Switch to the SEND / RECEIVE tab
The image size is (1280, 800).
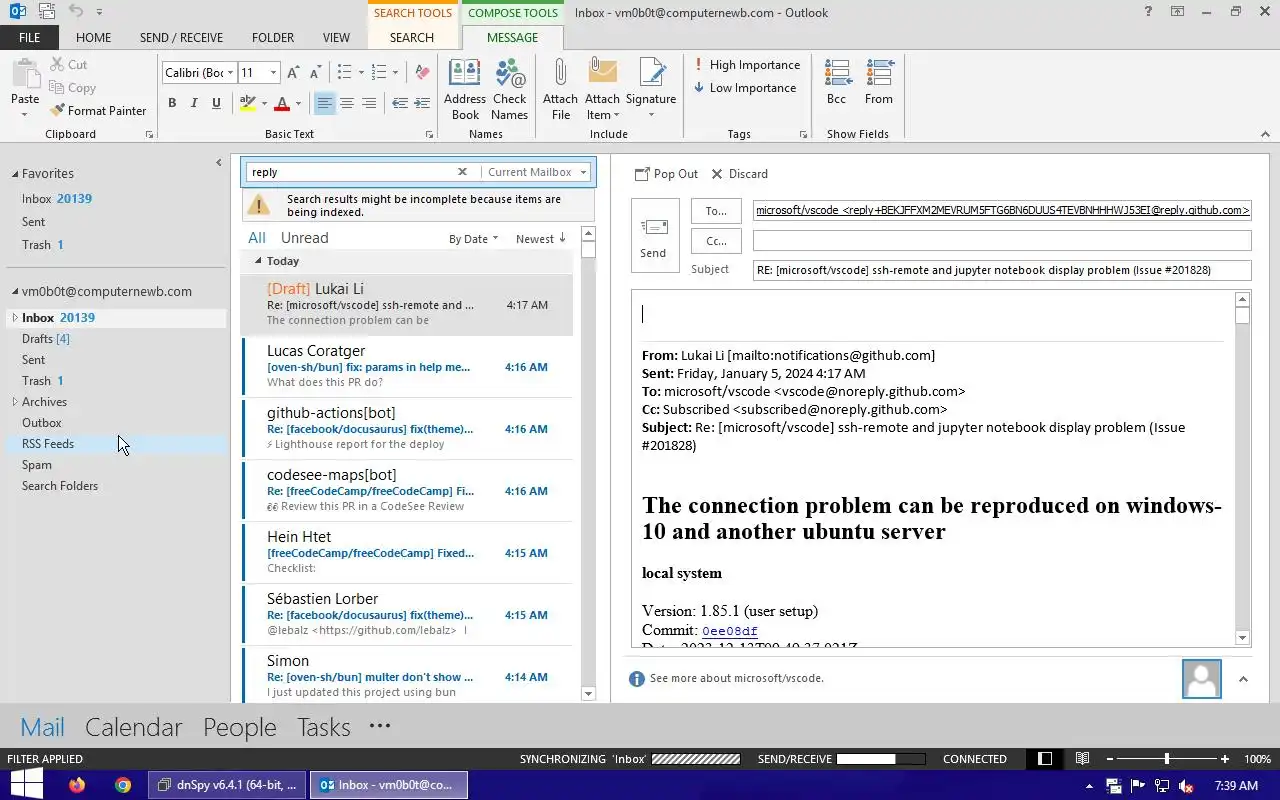(181, 38)
